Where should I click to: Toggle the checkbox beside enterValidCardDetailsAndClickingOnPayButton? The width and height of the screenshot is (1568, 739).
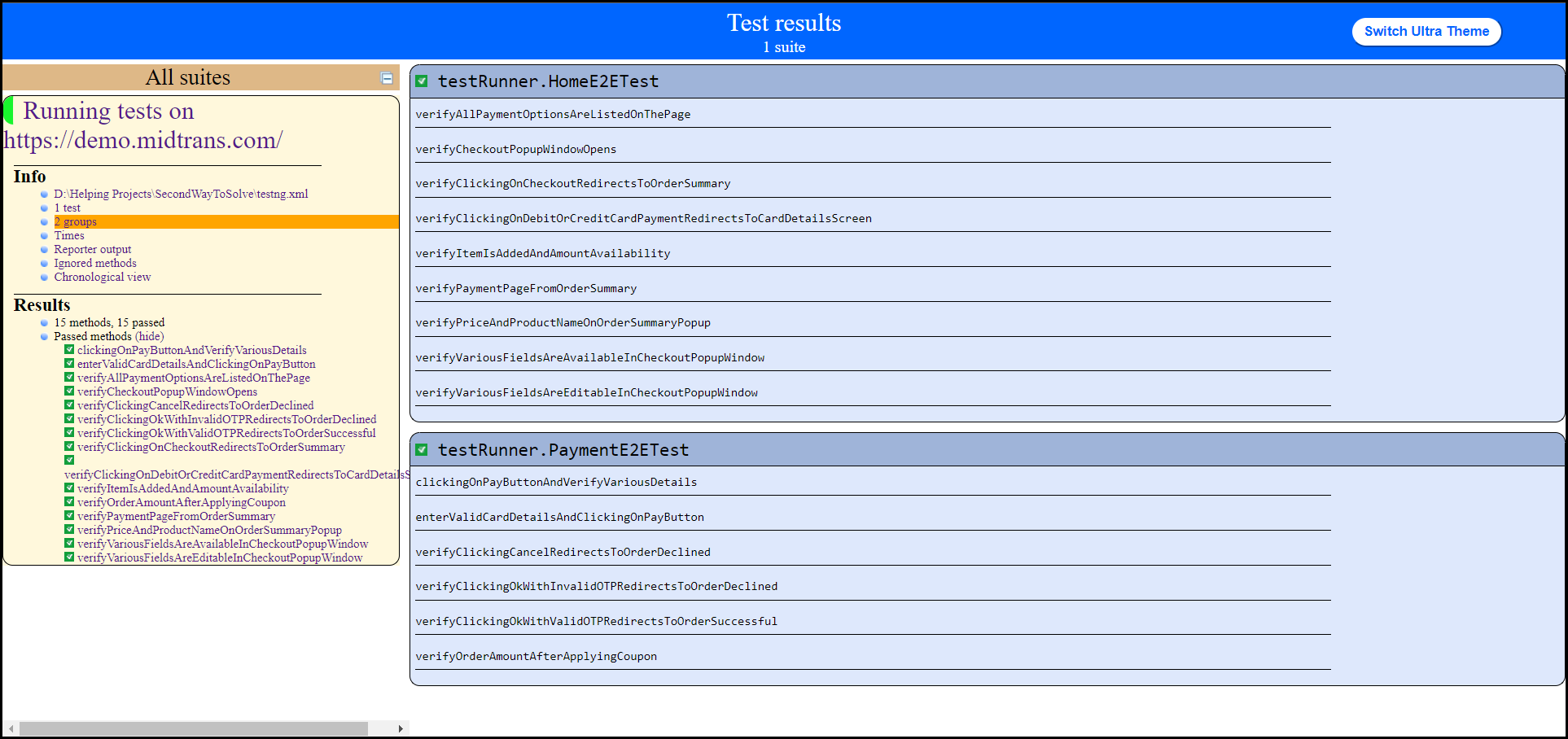(69, 364)
